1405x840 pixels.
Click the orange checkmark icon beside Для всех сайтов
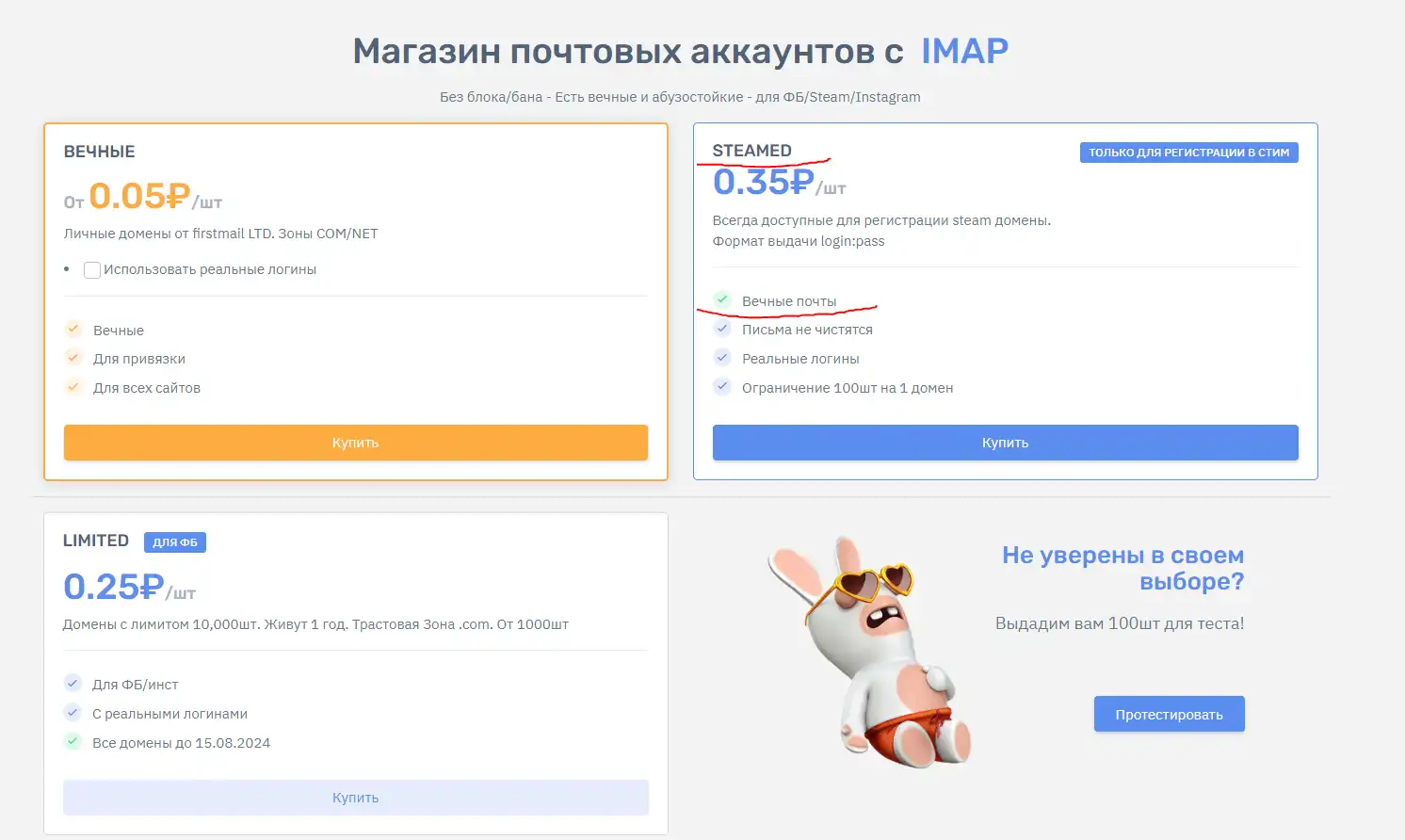click(x=73, y=387)
